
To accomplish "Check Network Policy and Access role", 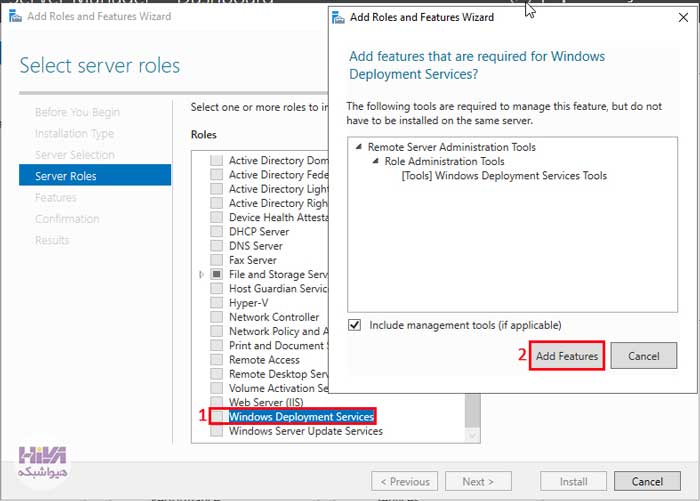I will click(217, 331).
